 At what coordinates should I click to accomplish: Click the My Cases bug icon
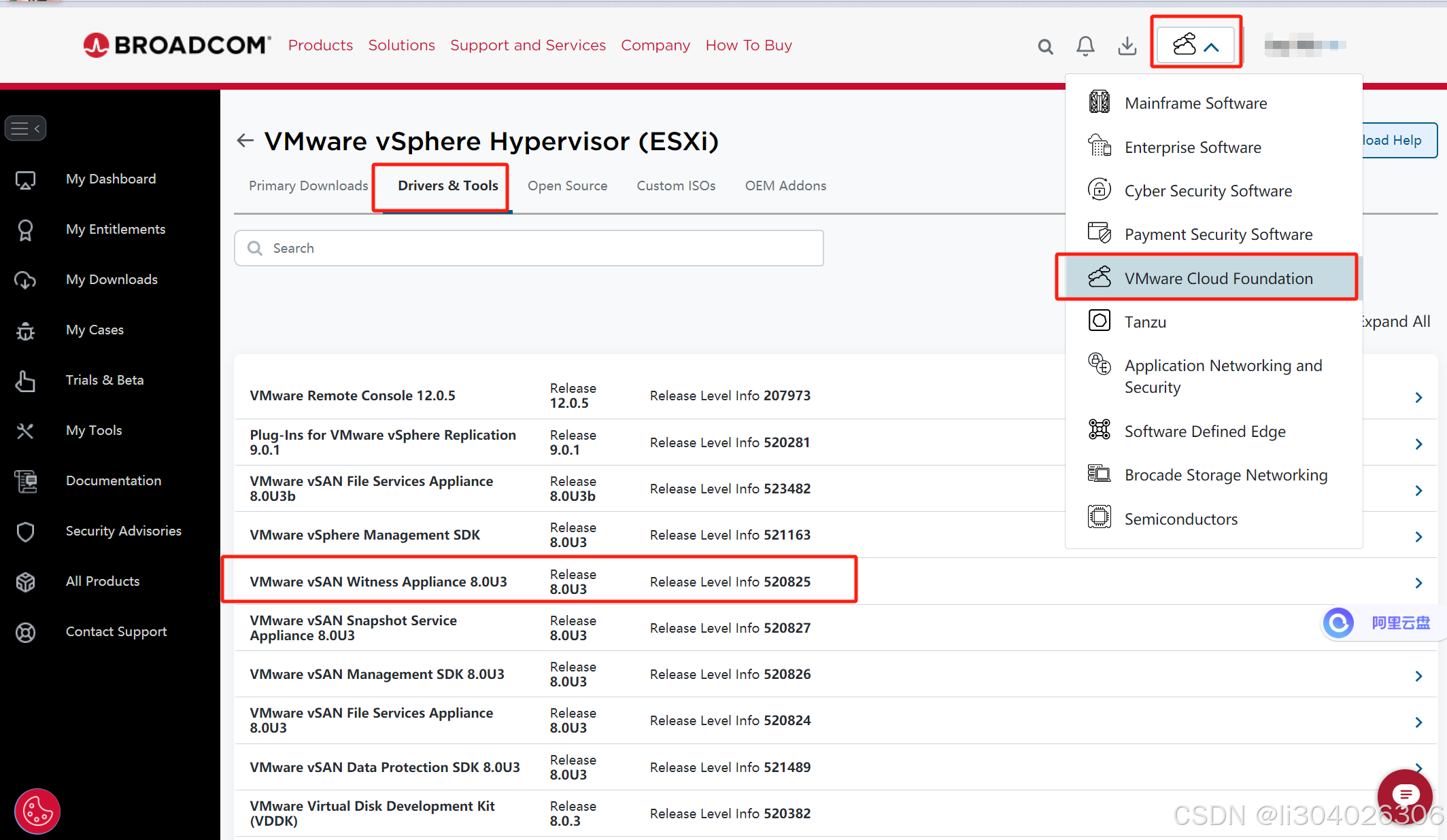coord(26,330)
